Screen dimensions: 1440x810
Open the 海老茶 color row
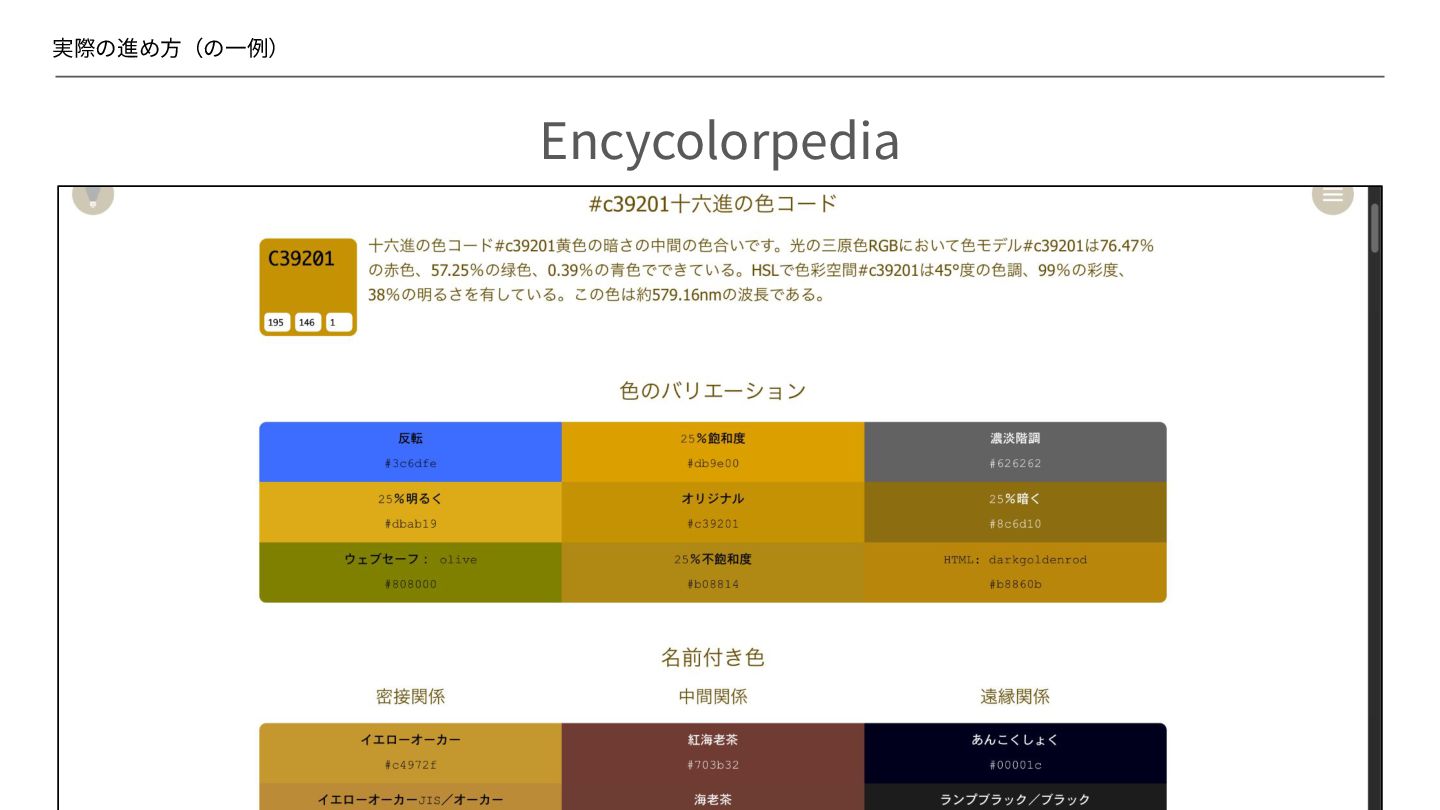[713, 796]
